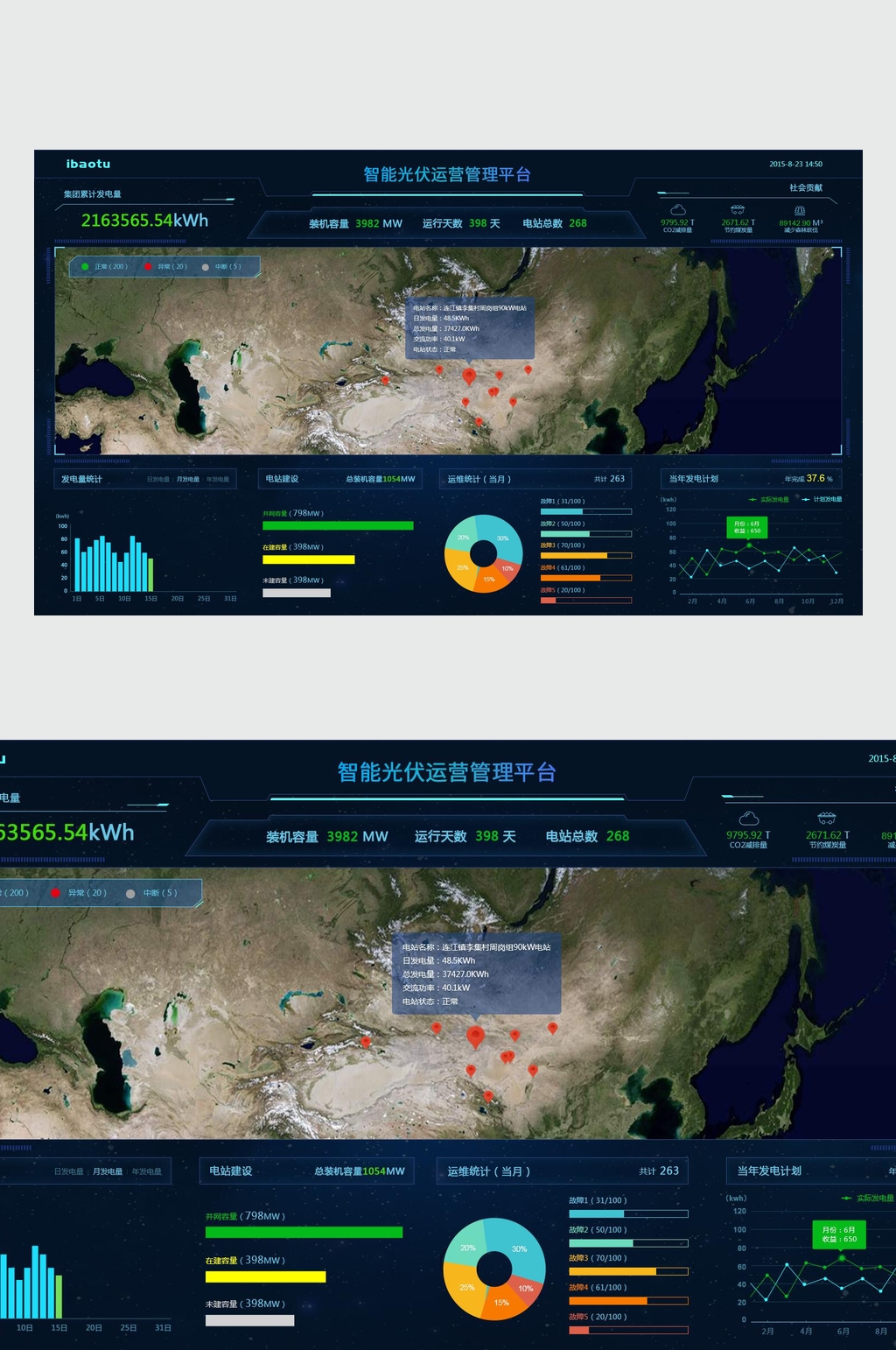Click the 2015-8-23 14:50 timestamp in the small dashboard
The image size is (896, 1350).
(795, 164)
